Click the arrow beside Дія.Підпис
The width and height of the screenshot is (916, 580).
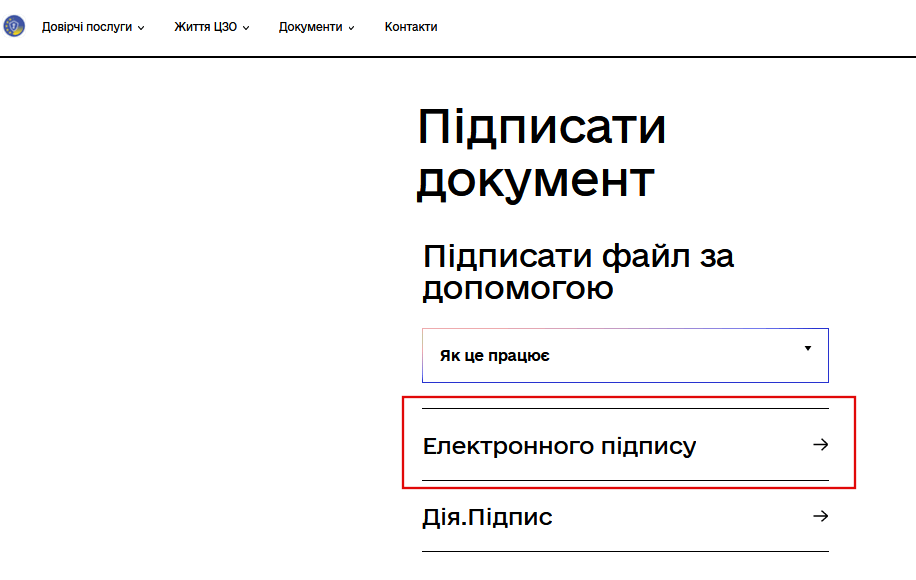tap(821, 516)
